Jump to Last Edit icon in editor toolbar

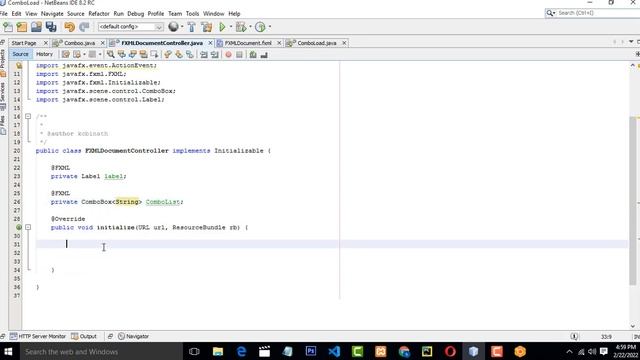(x=66, y=55)
